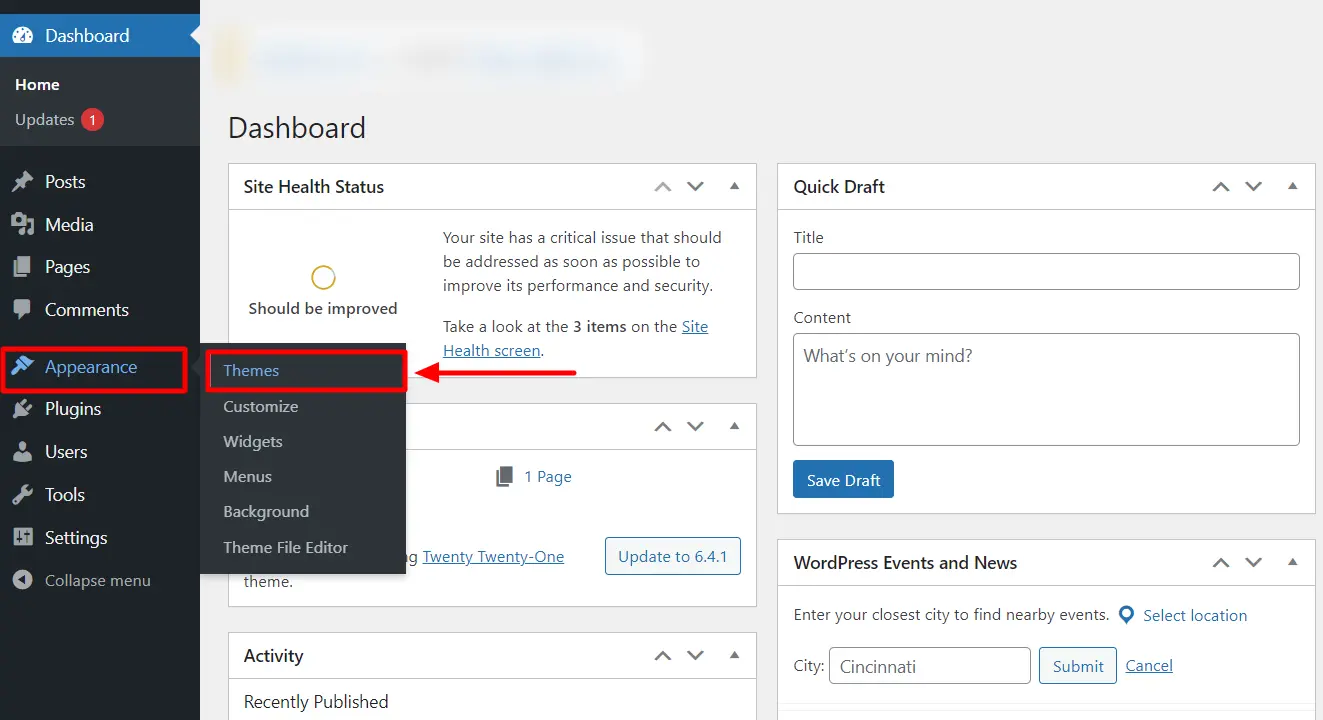Open Themes in Appearance submenu

click(x=251, y=371)
